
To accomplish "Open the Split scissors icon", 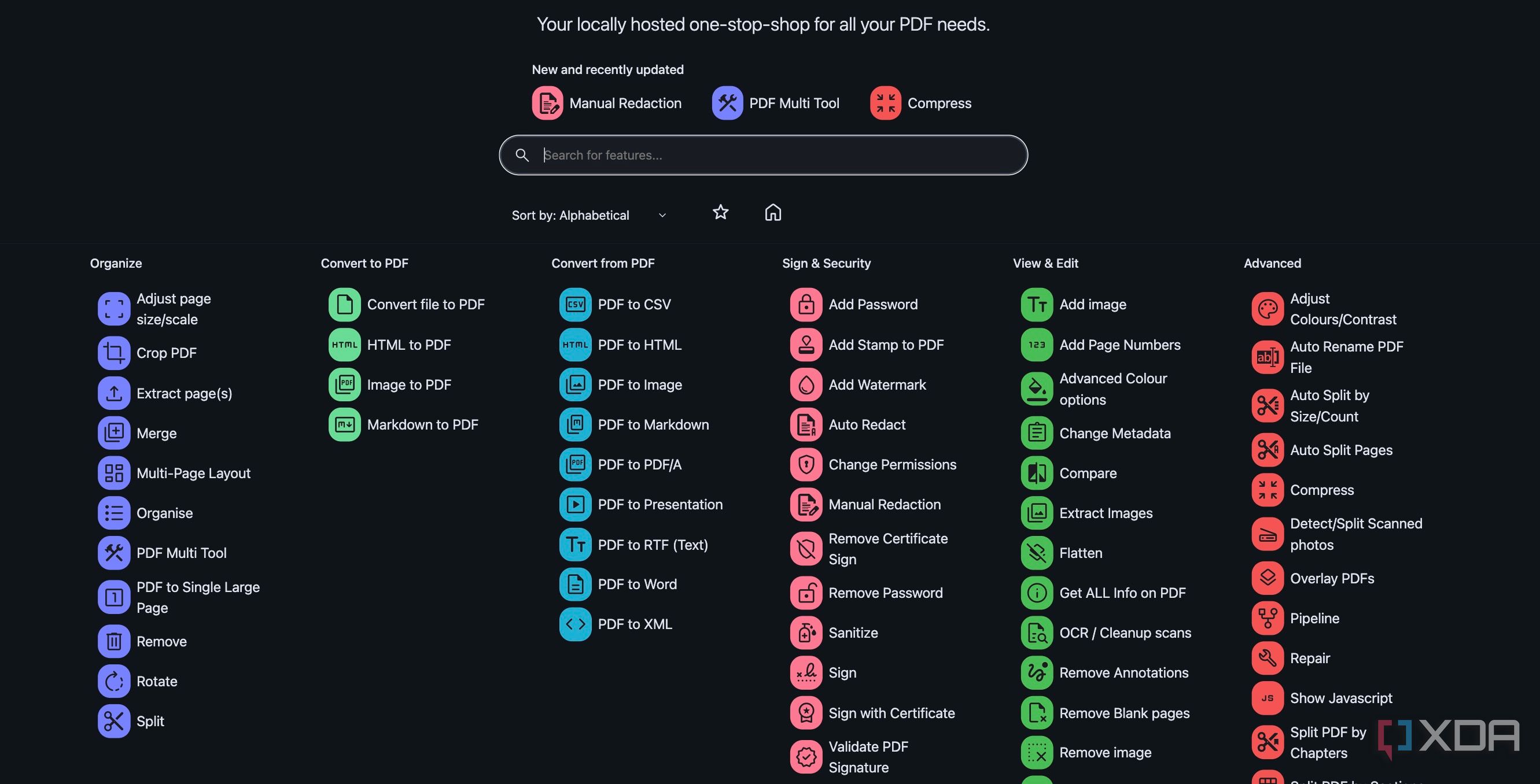I will [113, 720].
